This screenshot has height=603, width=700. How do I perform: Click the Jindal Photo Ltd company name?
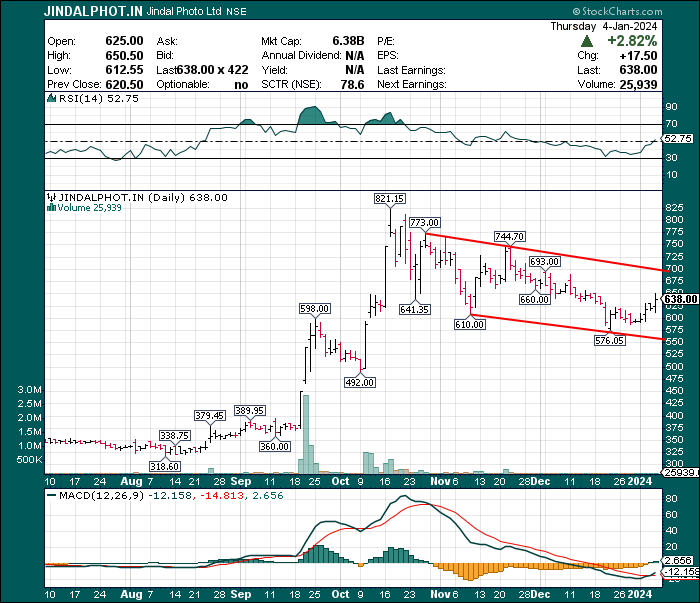[184, 11]
